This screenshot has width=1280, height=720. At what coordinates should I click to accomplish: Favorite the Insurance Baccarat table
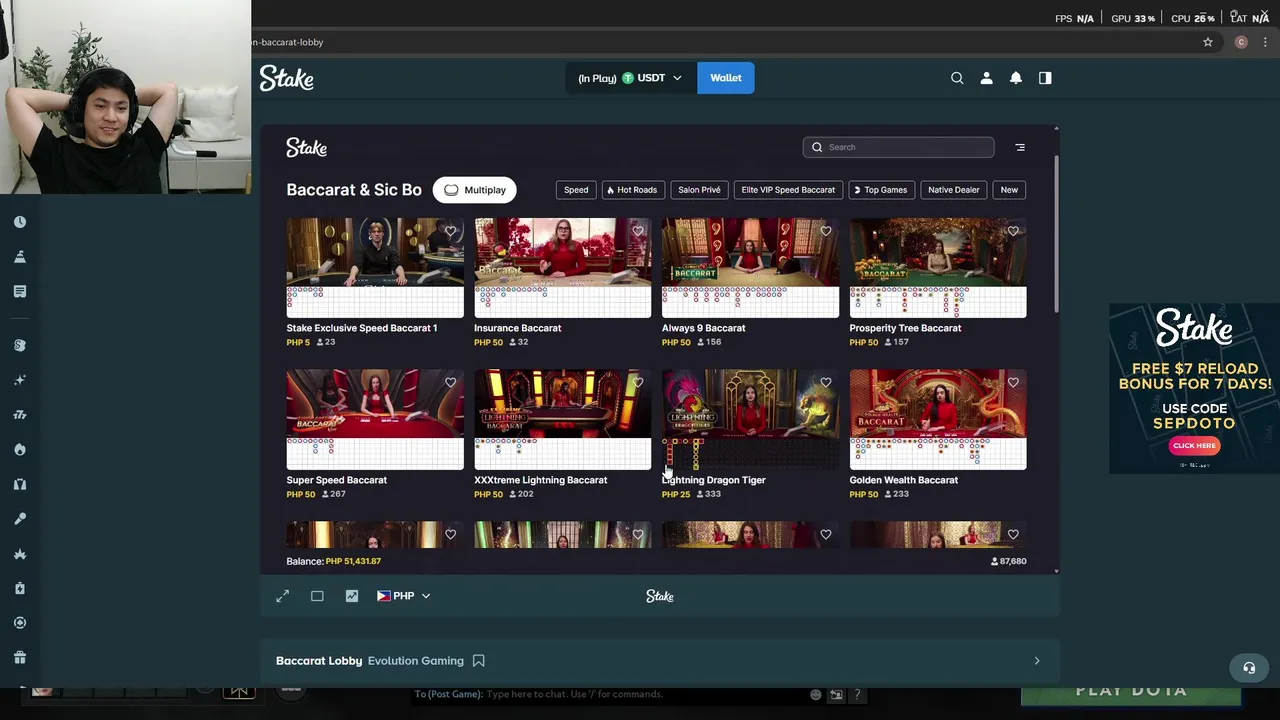[x=638, y=231]
